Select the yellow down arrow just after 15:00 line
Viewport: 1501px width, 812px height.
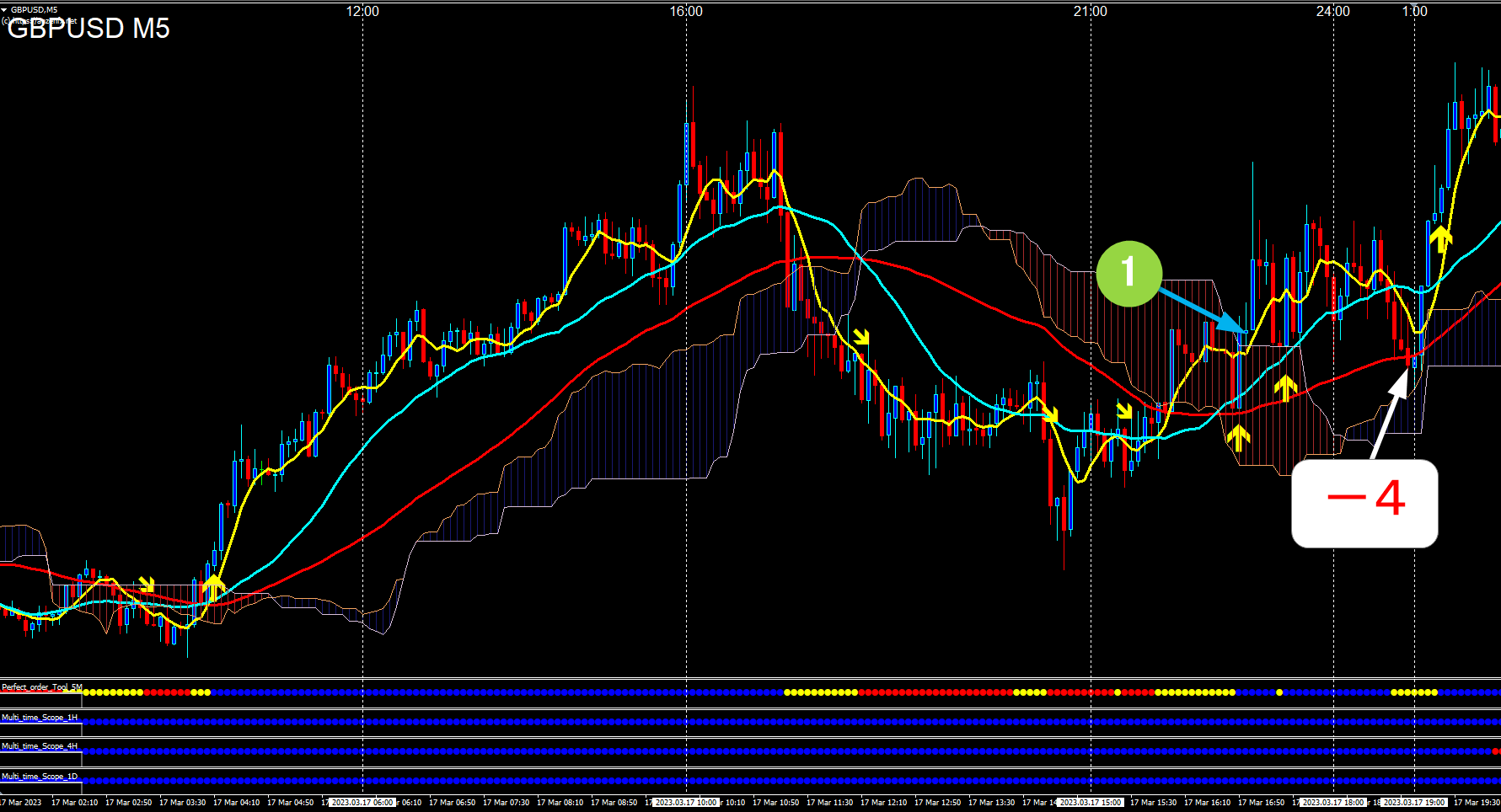pos(1124,410)
